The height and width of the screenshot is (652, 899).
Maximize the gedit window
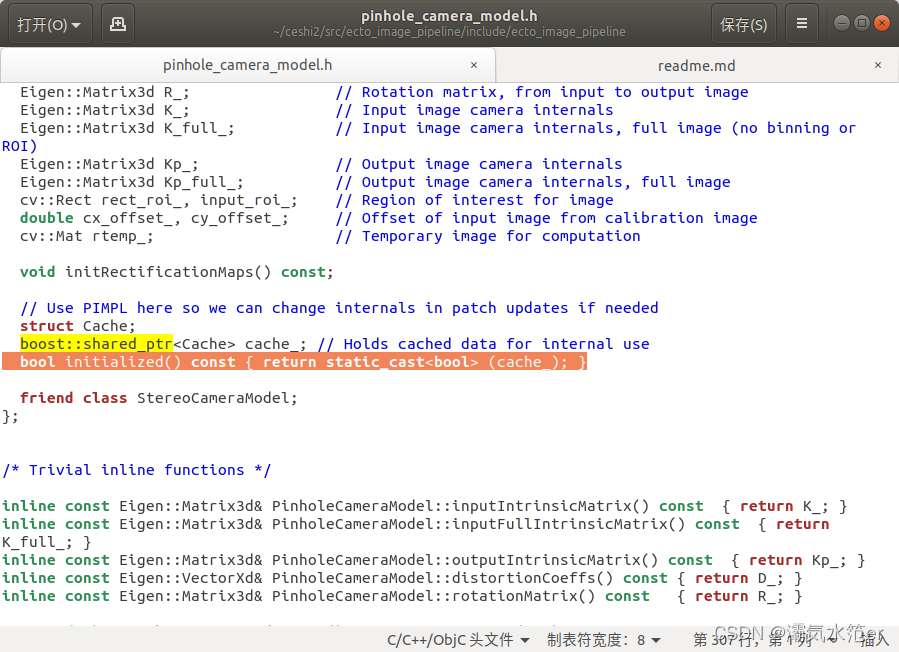(861, 23)
